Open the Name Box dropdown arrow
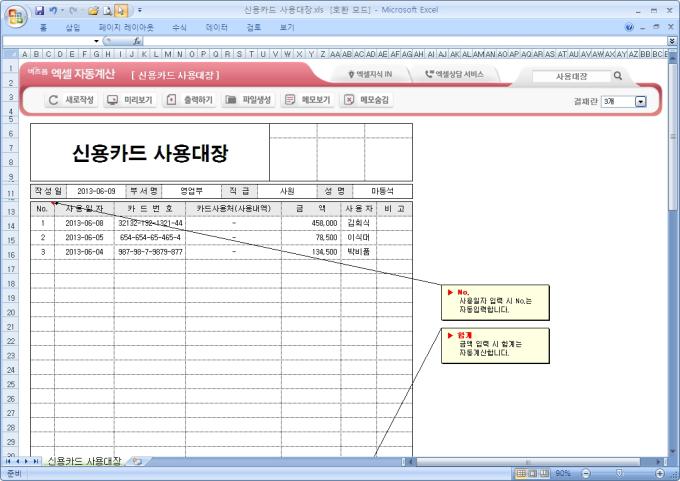The image size is (680, 481). [x=96, y=41]
